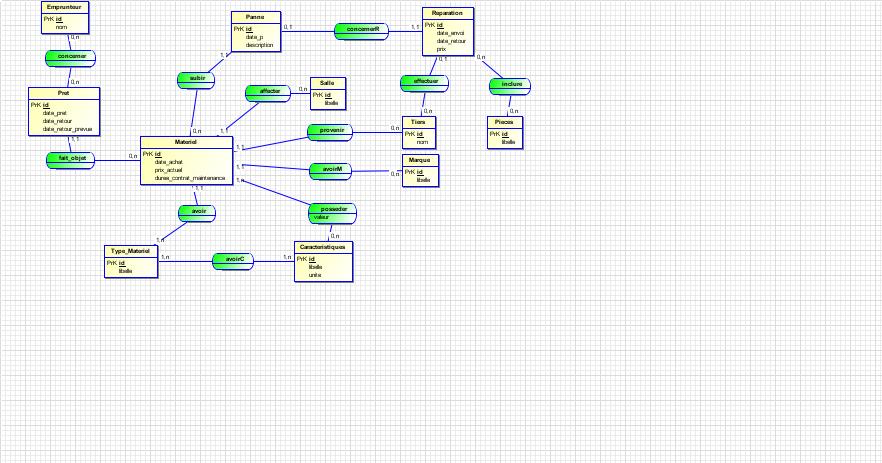Click the avoirM relationship node
The height and width of the screenshot is (463, 882).
(x=332, y=170)
